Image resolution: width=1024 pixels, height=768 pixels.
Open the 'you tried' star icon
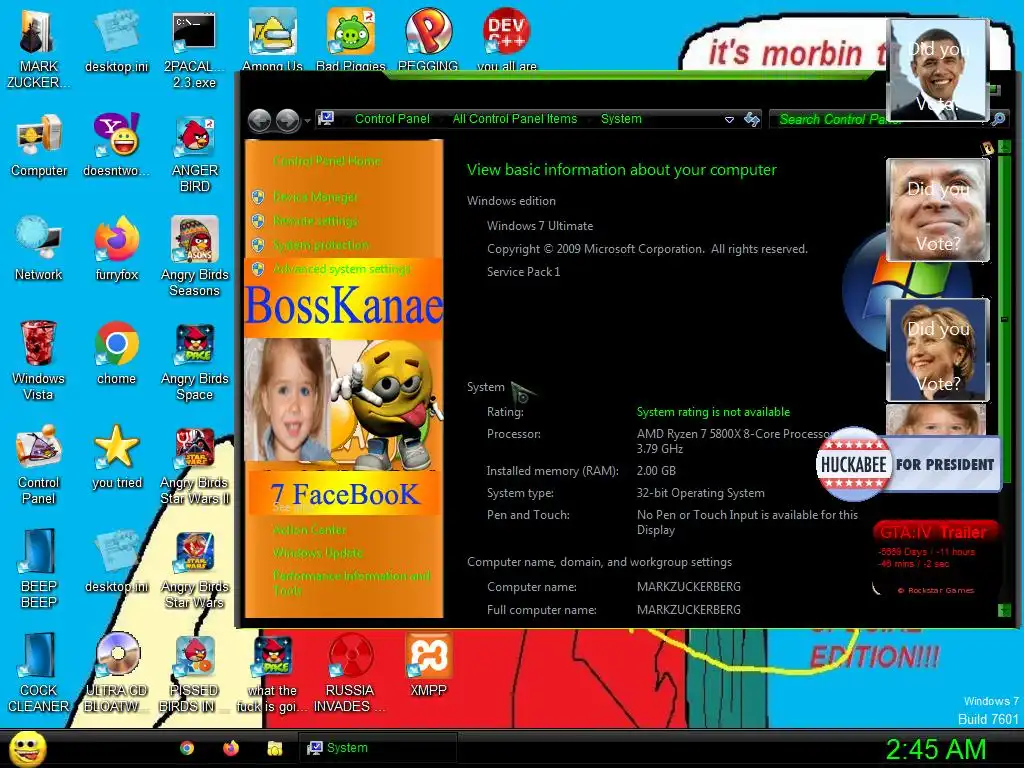116,456
